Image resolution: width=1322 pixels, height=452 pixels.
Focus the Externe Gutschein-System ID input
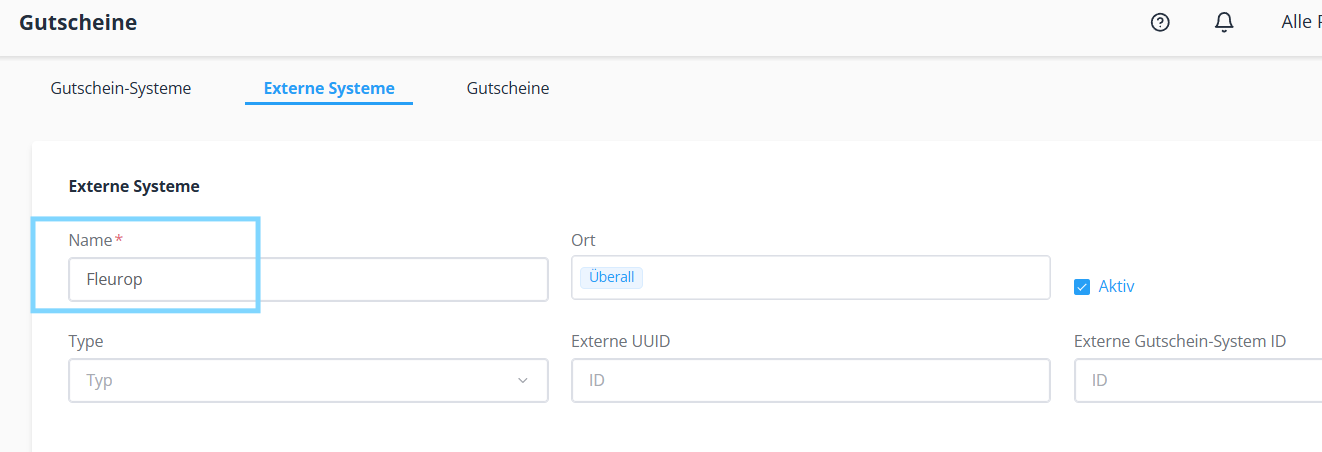pyautogui.click(x=1197, y=381)
